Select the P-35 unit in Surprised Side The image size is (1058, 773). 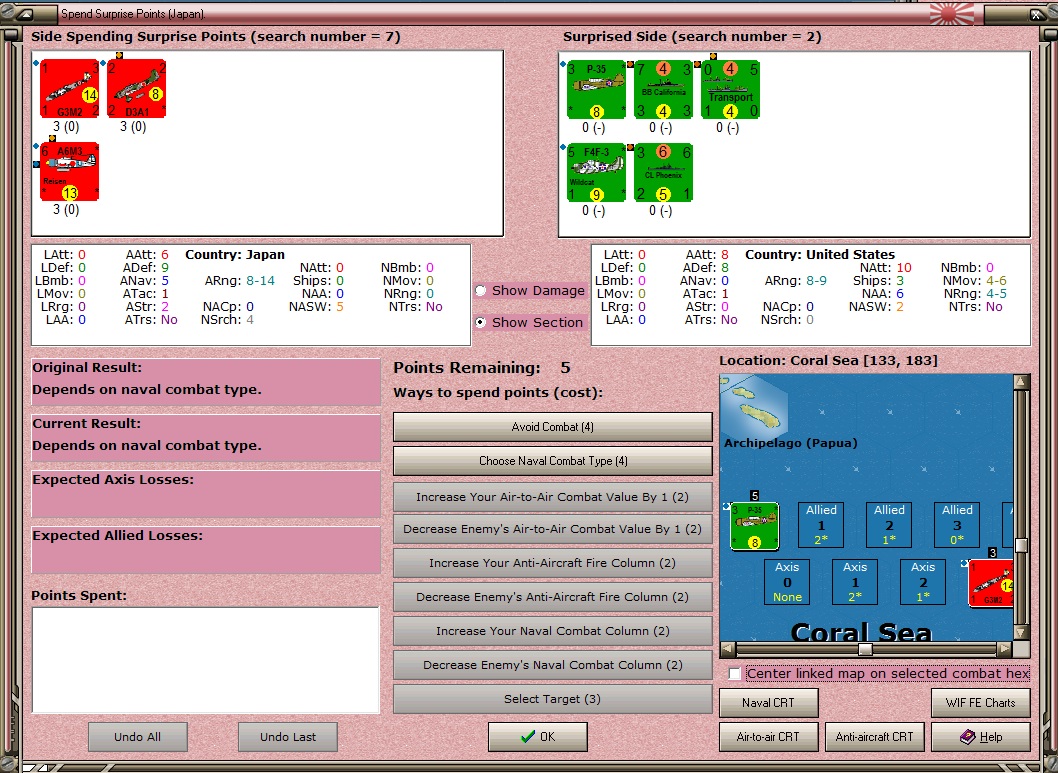[x=596, y=89]
